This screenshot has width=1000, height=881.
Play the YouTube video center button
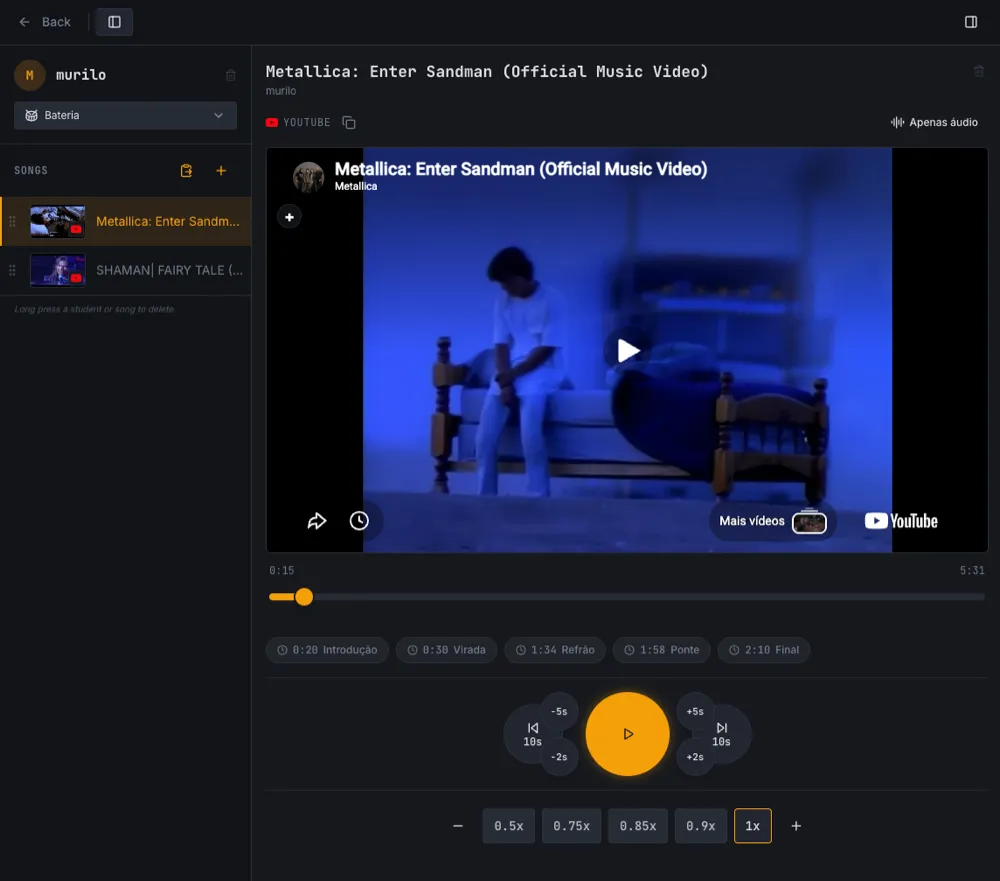tap(628, 350)
